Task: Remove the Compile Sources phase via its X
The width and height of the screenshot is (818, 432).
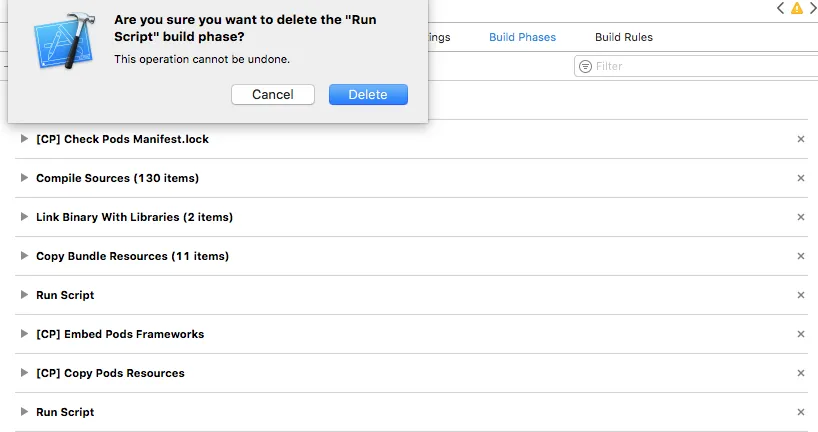Action: click(x=800, y=178)
